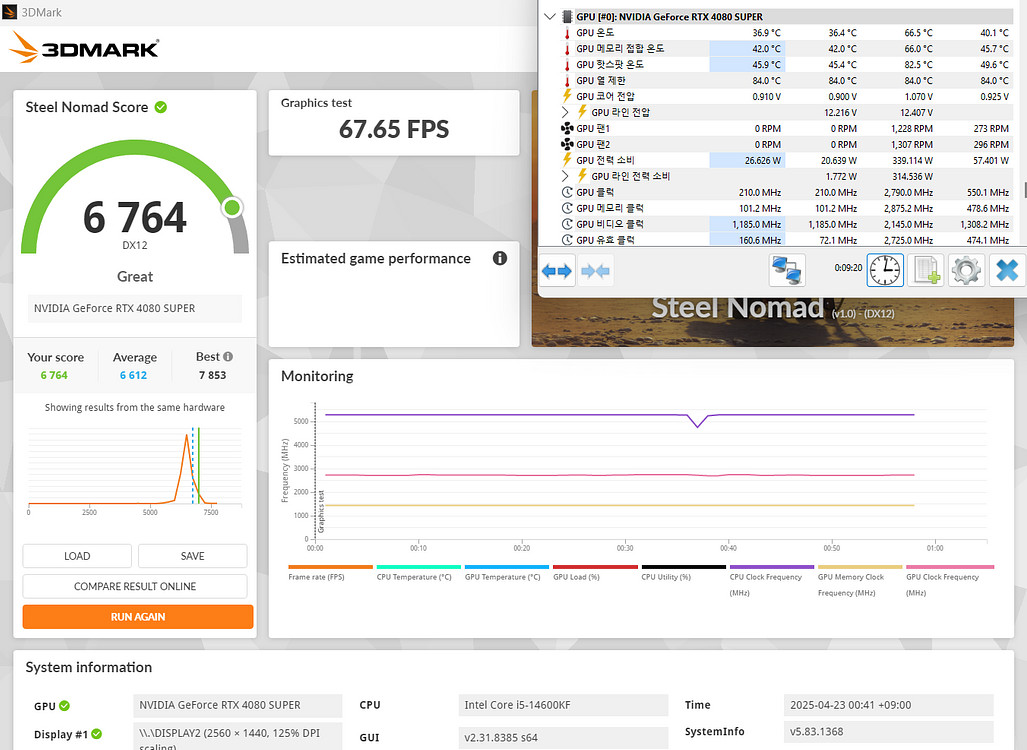Click the 67.65 FPS graphics test value
Viewport: 1027px width, 750px height.
pyautogui.click(x=394, y=129)
